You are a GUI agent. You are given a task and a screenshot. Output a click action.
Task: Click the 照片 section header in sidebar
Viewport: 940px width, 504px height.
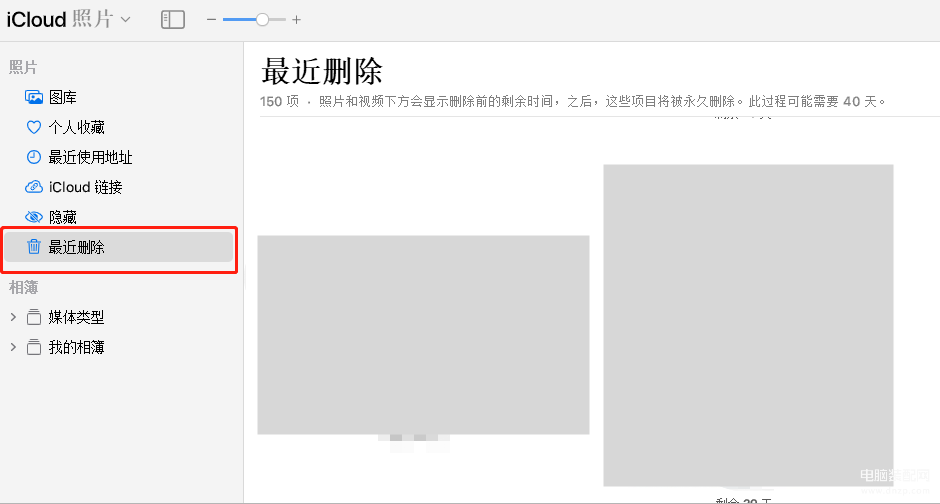[23, 67]
